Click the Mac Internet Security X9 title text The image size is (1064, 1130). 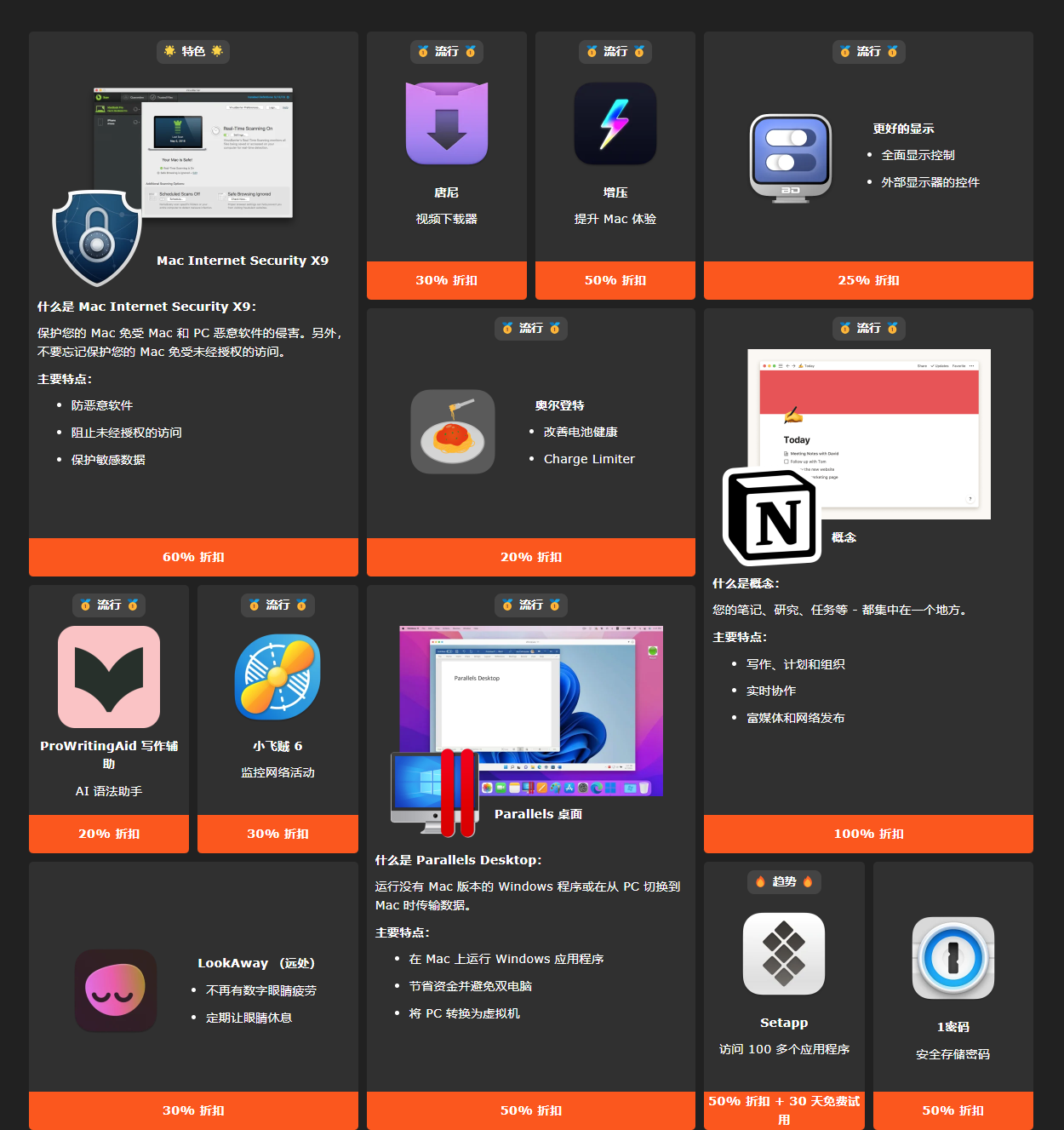(243, 261)
